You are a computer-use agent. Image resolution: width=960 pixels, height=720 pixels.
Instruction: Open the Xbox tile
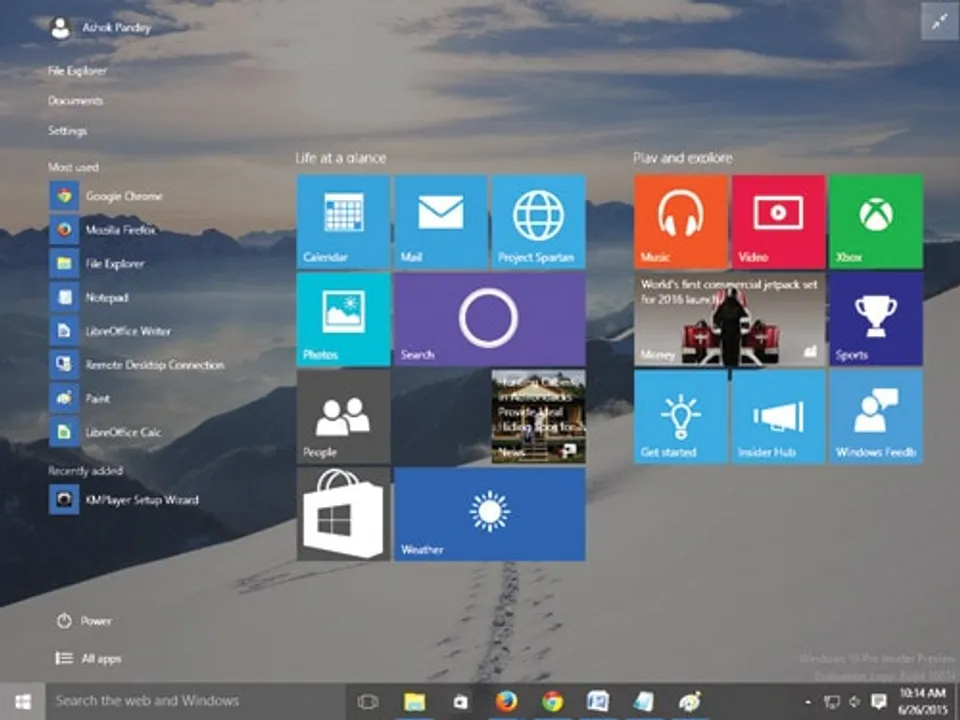click(x=876, y=222)
